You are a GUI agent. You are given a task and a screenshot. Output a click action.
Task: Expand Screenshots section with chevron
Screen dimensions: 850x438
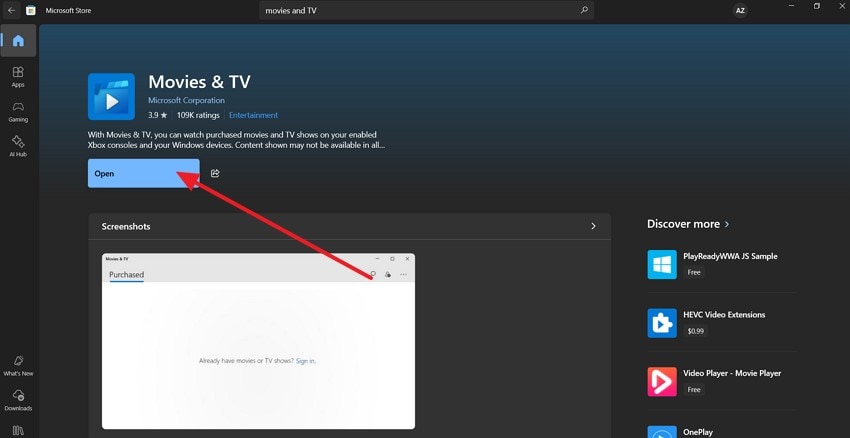593,226
